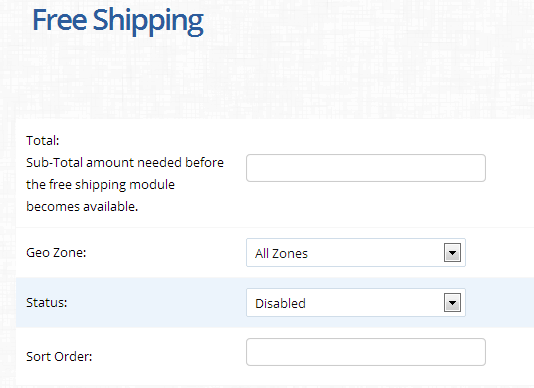Click the Total: label
This screenshot has height=388, width=534.
tap(43, 140)
